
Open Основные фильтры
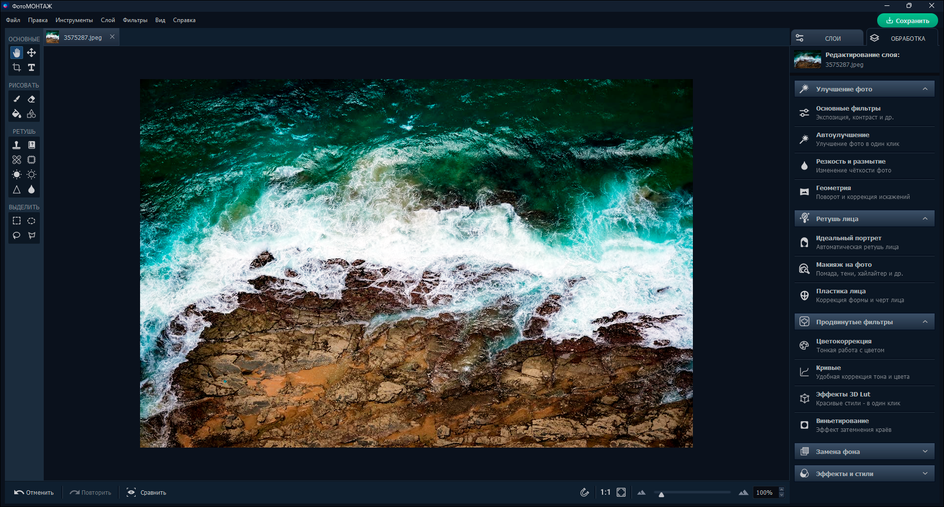(x=865, y=113)
